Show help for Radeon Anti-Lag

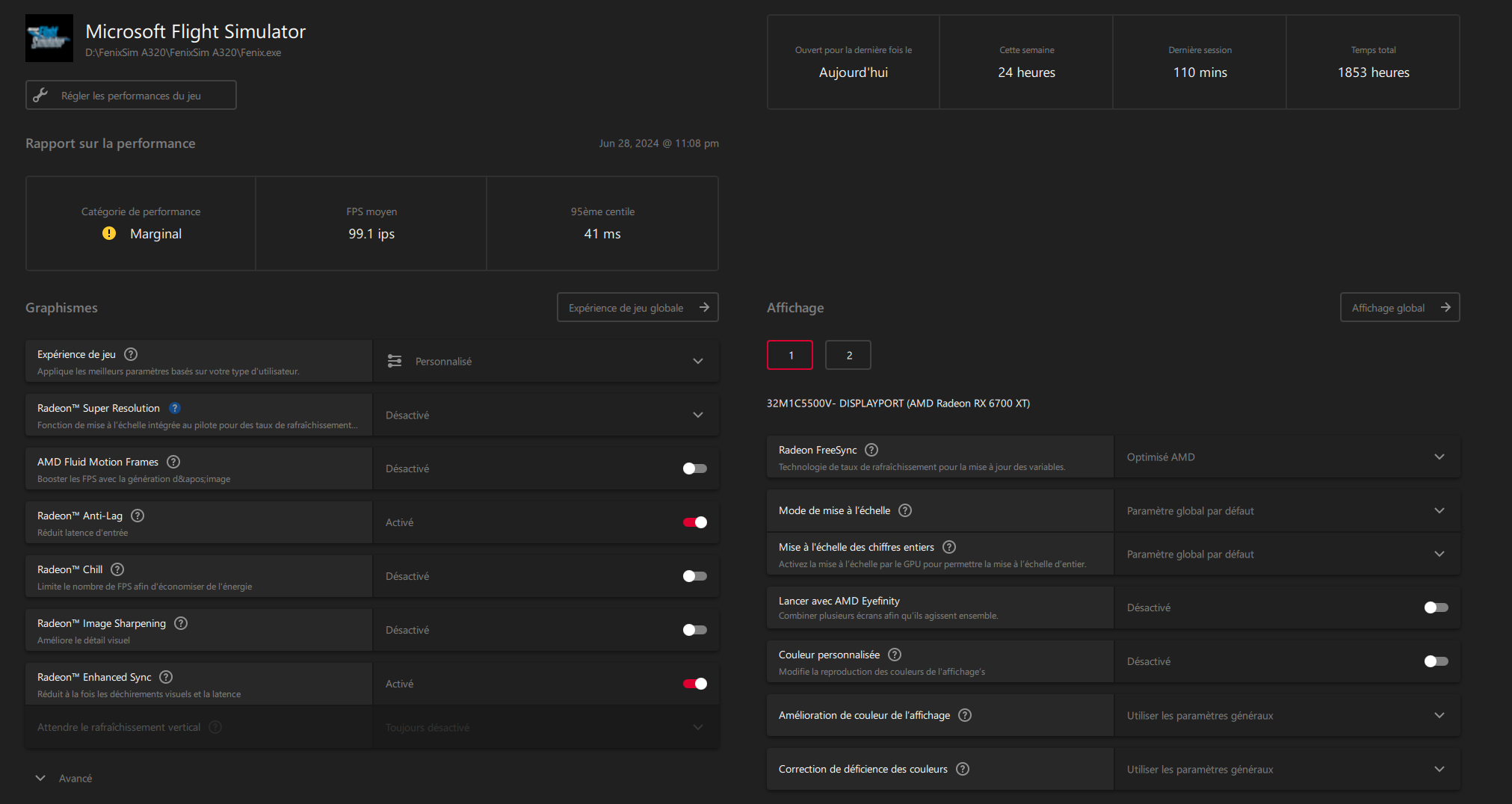click(138, 516)
